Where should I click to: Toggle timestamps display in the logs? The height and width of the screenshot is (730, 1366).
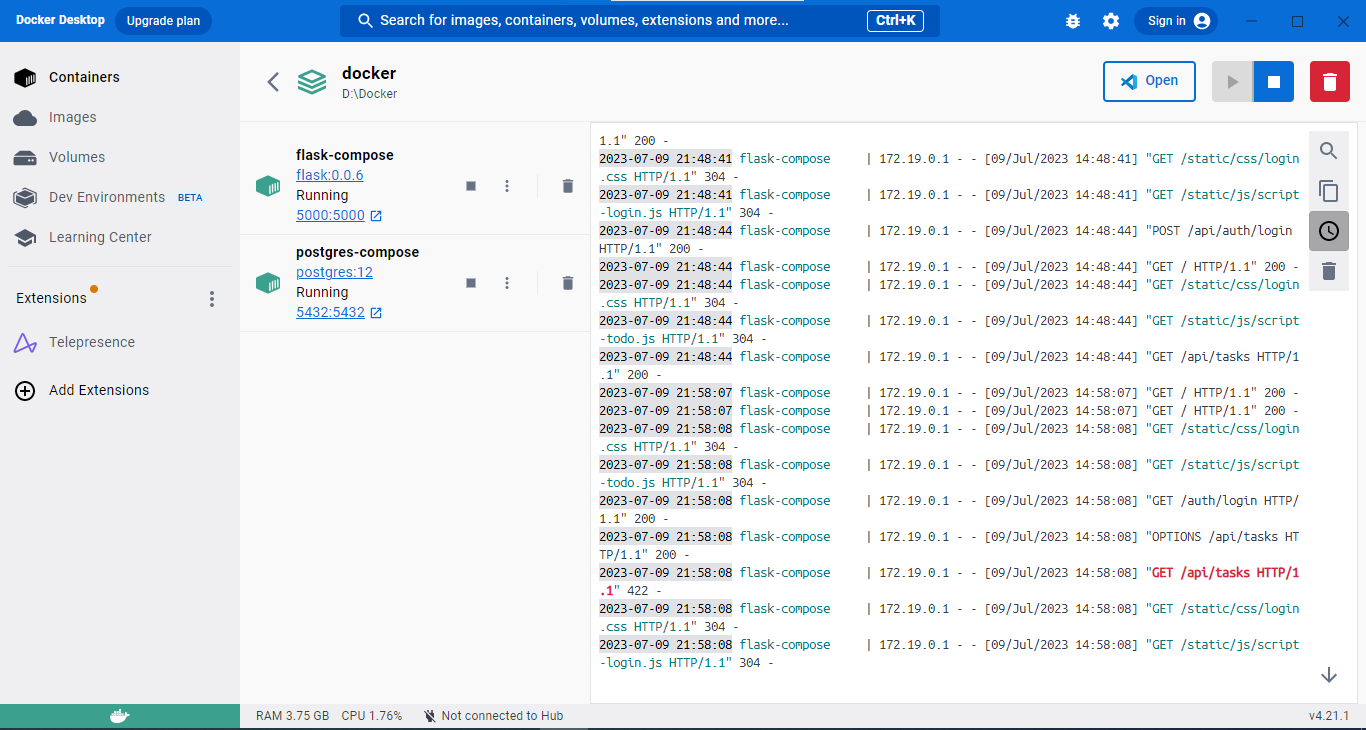1329,231
